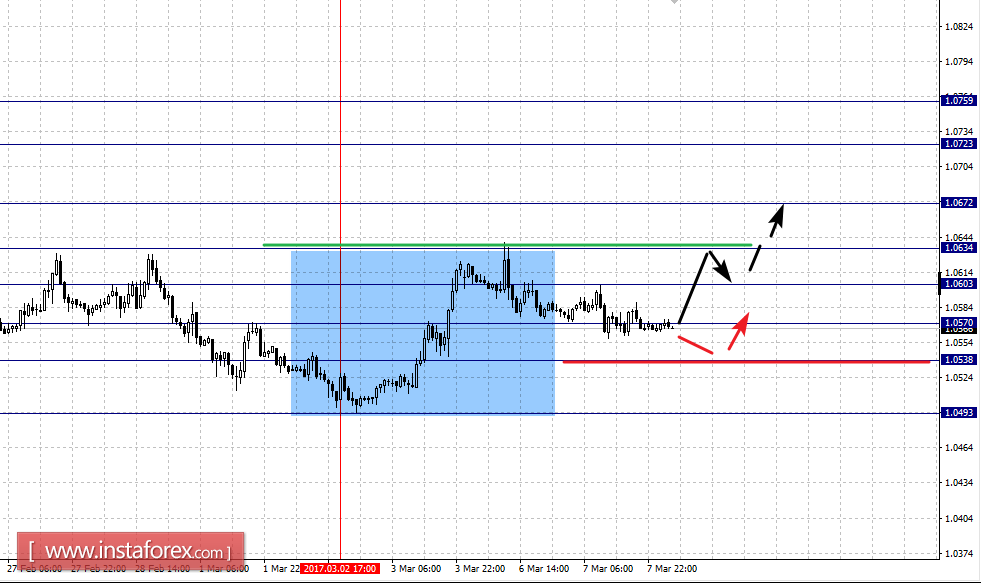Image resolution: width=981 pixels, height=583 pixels.
Task: Select the horizontal level line at 1.0759
Action: pyautogui.click(x=469, y=101)
